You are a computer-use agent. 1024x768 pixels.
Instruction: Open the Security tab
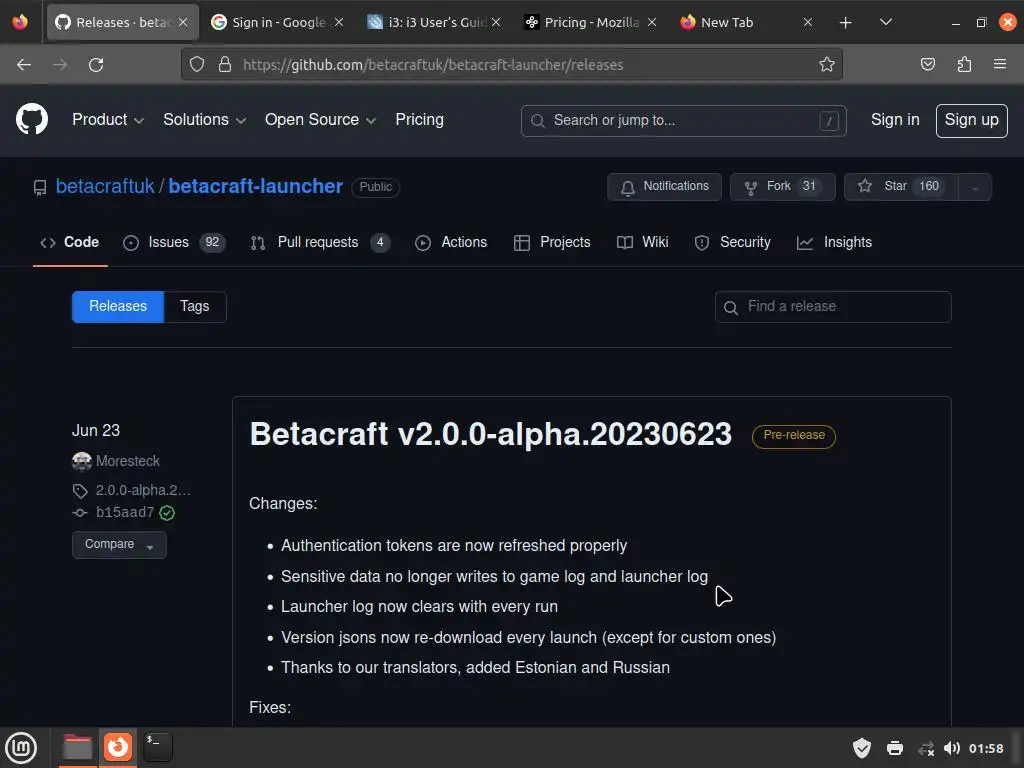732,242
